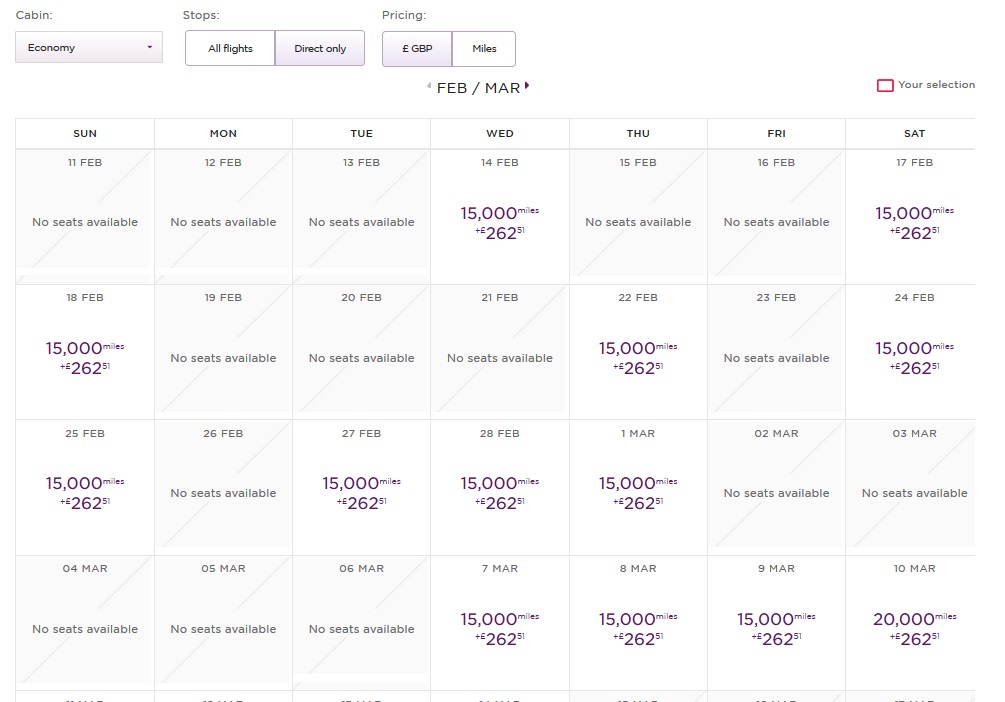Go to previous month with left arrow

pos(430,87)
